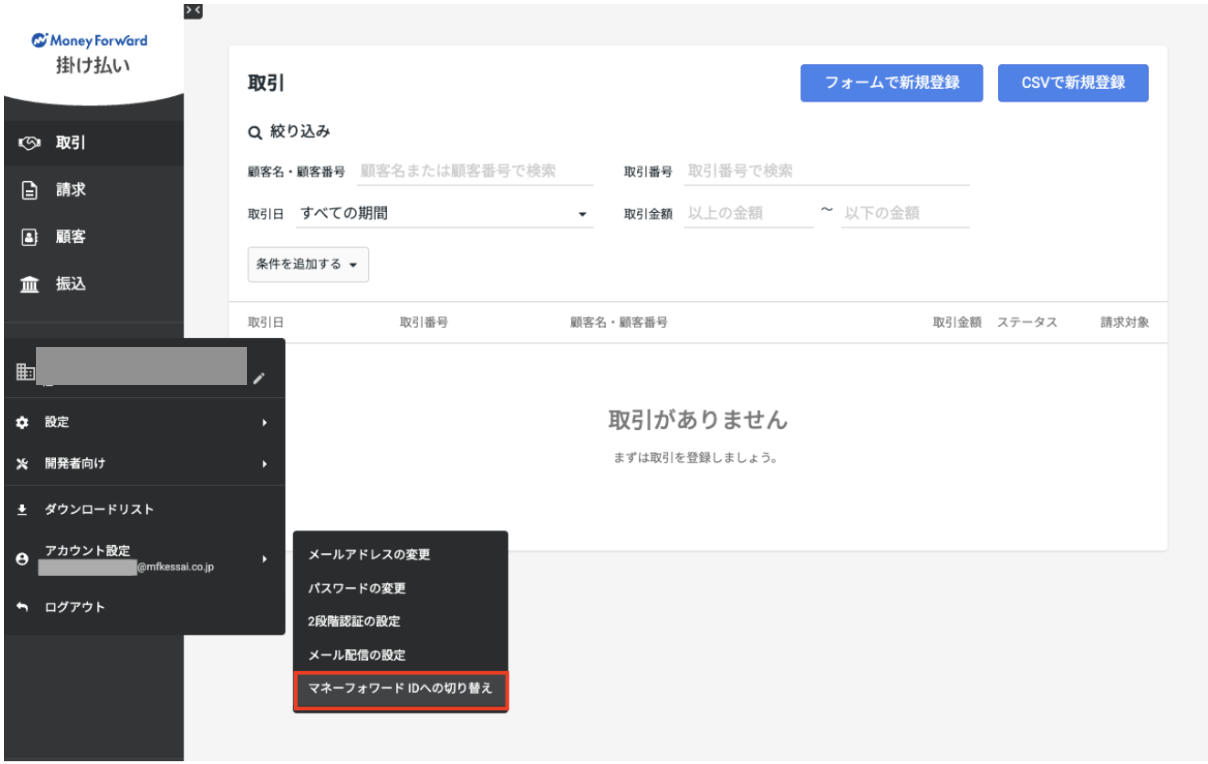The width and height of the screenshot is (1208, 764).
Task: Open the 取引 page in the sidebar
Action: coord(93,143)
